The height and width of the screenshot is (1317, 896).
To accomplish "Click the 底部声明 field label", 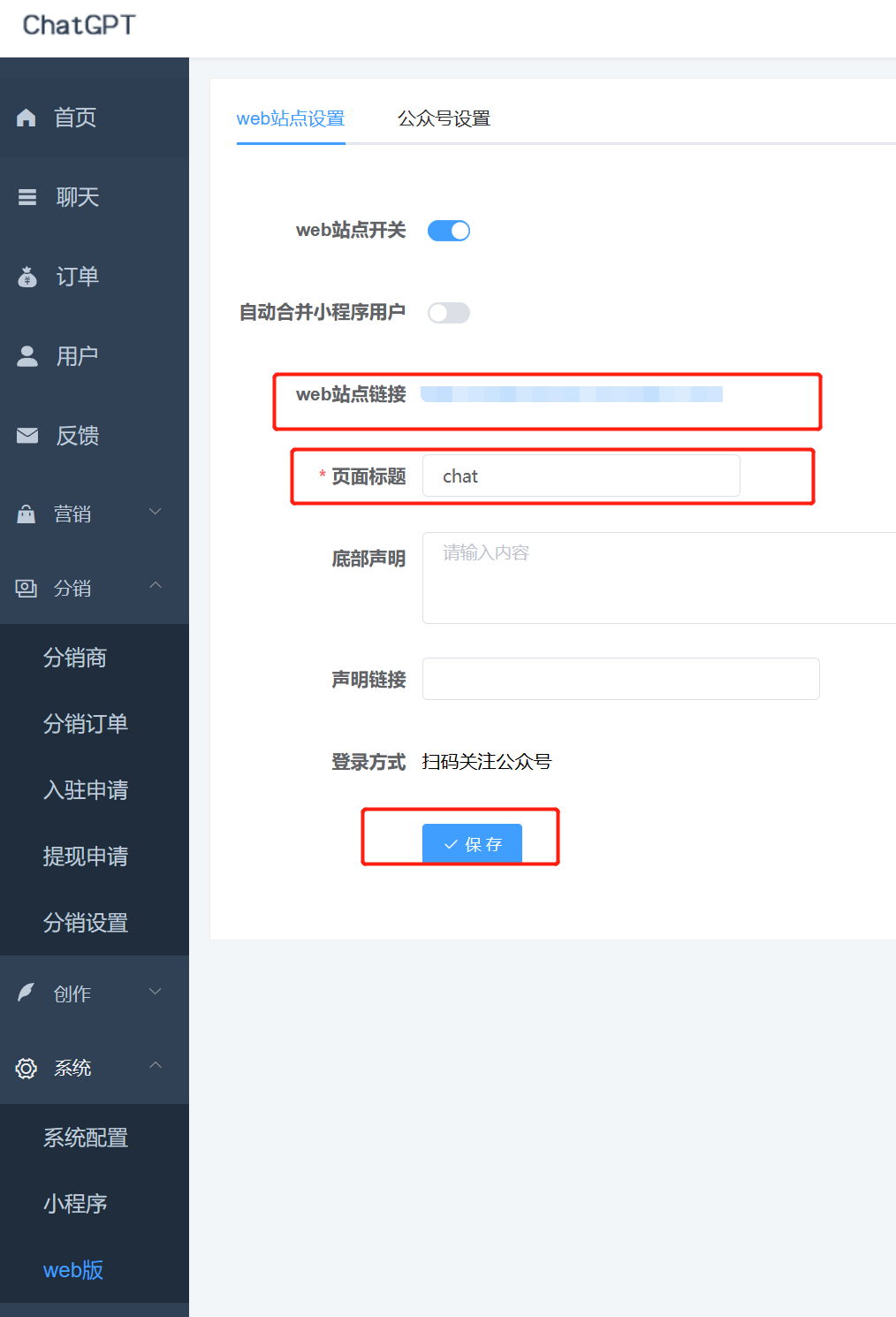I will 368,559.
